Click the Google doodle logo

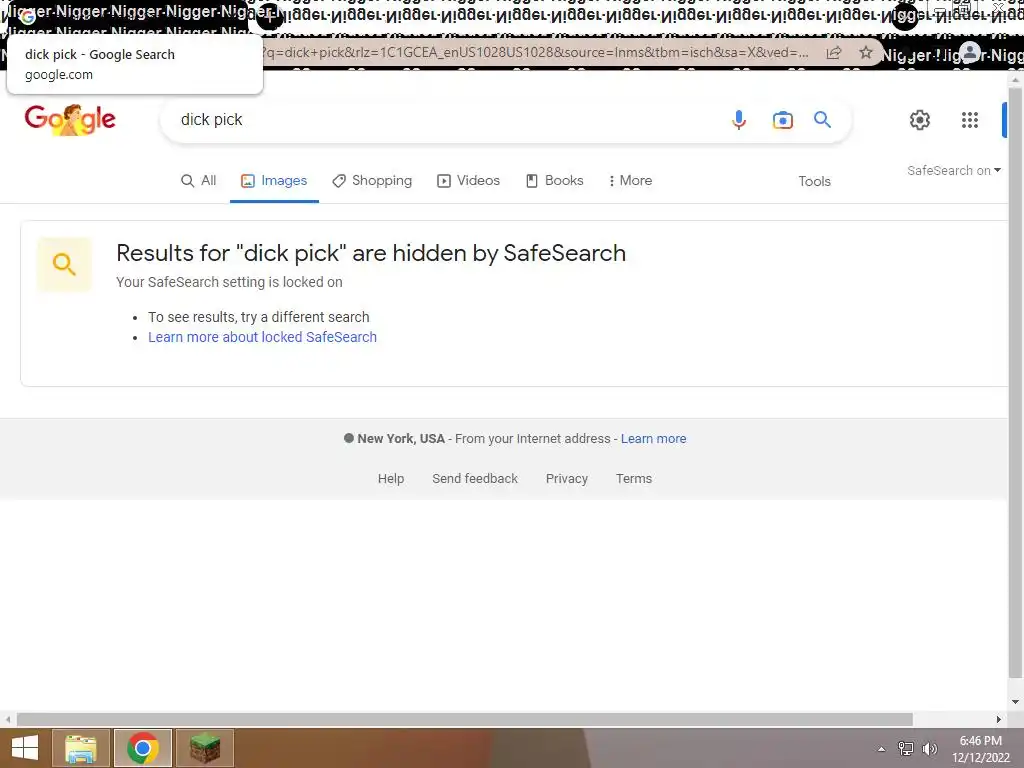70,120
